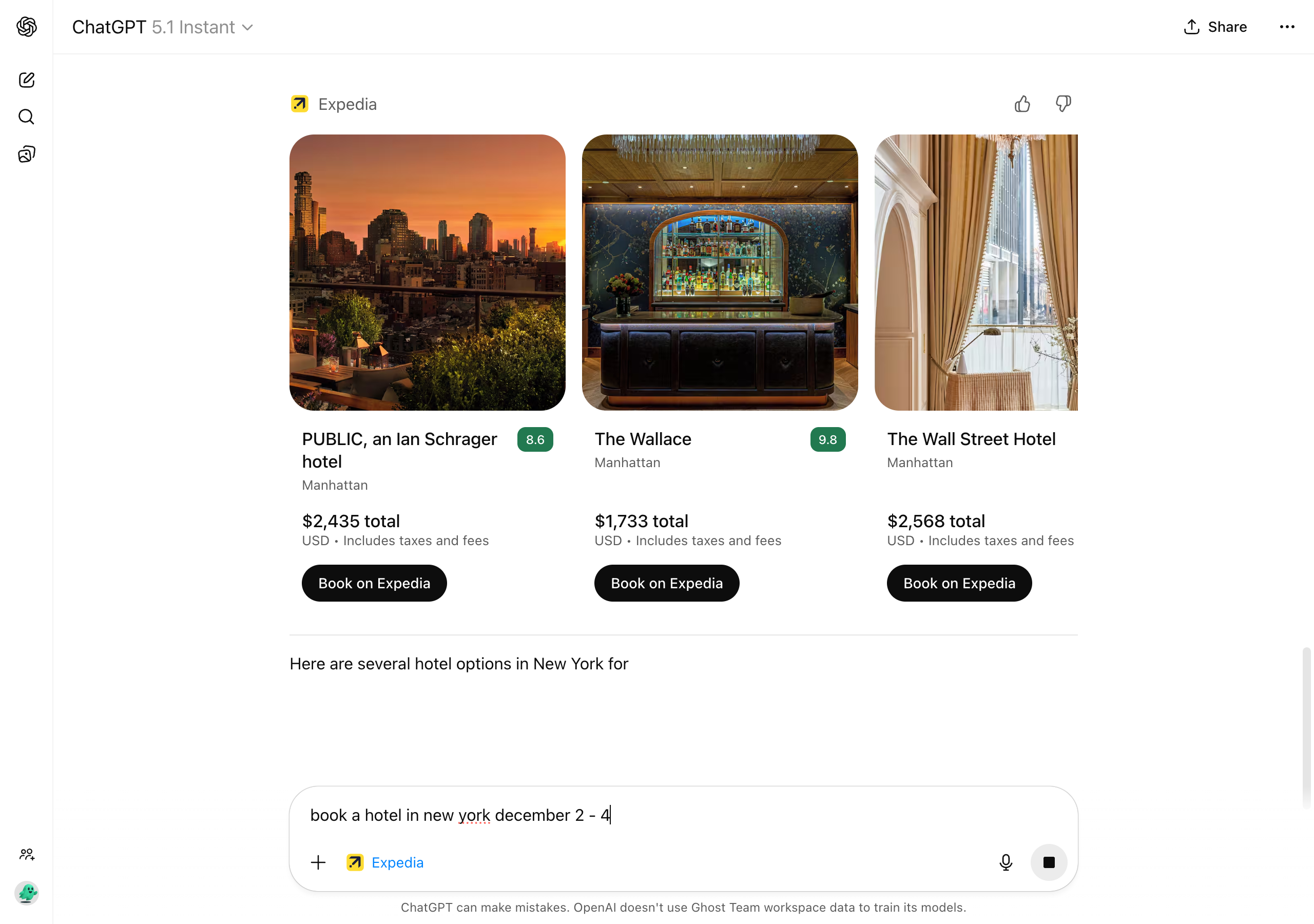The width and height of the screenshot is (1314, 924).
Task: Select the Expedia app chip in composer
Action: point(385,862)
